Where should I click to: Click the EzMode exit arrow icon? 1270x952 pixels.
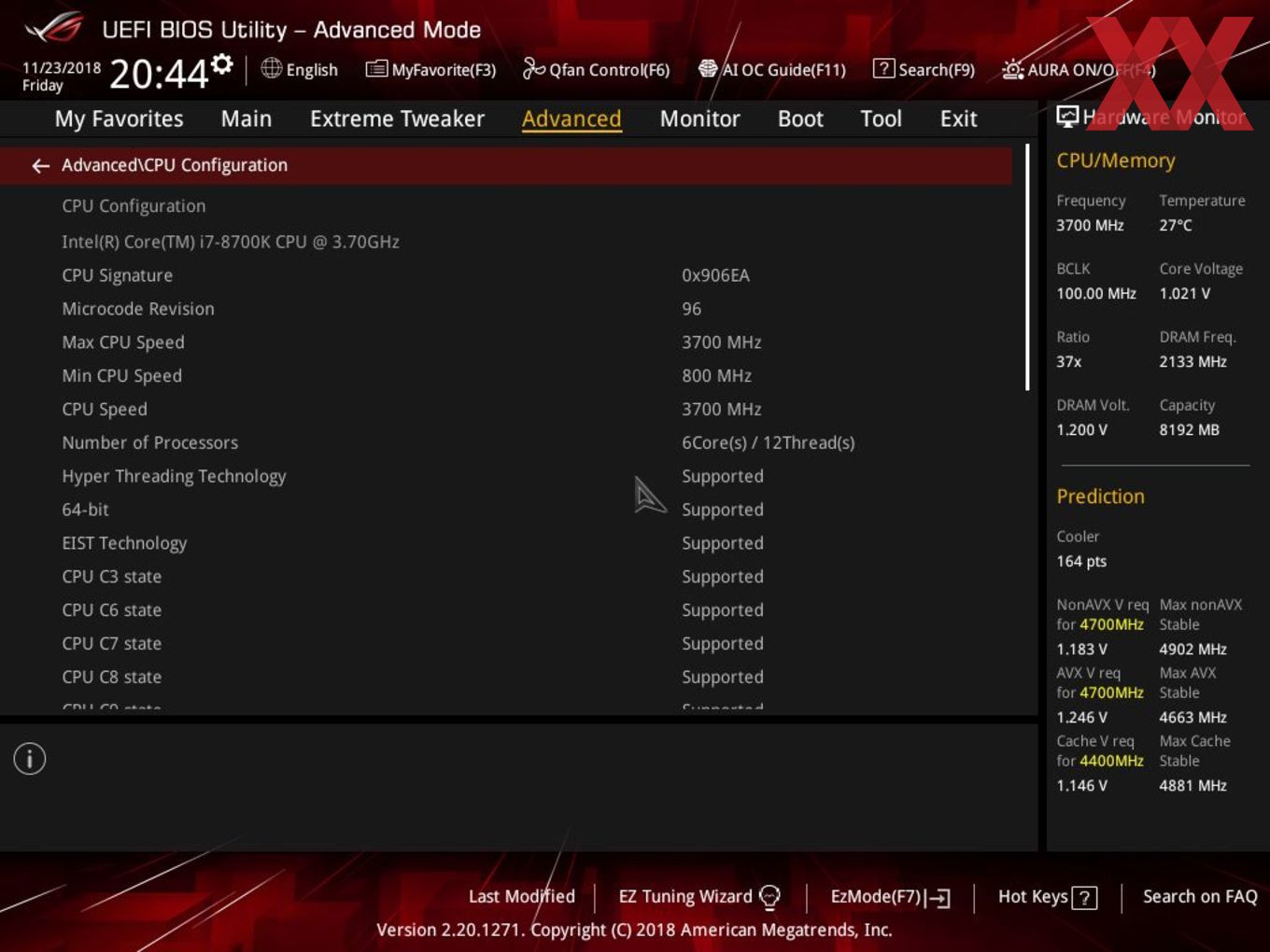coord(938,898)
